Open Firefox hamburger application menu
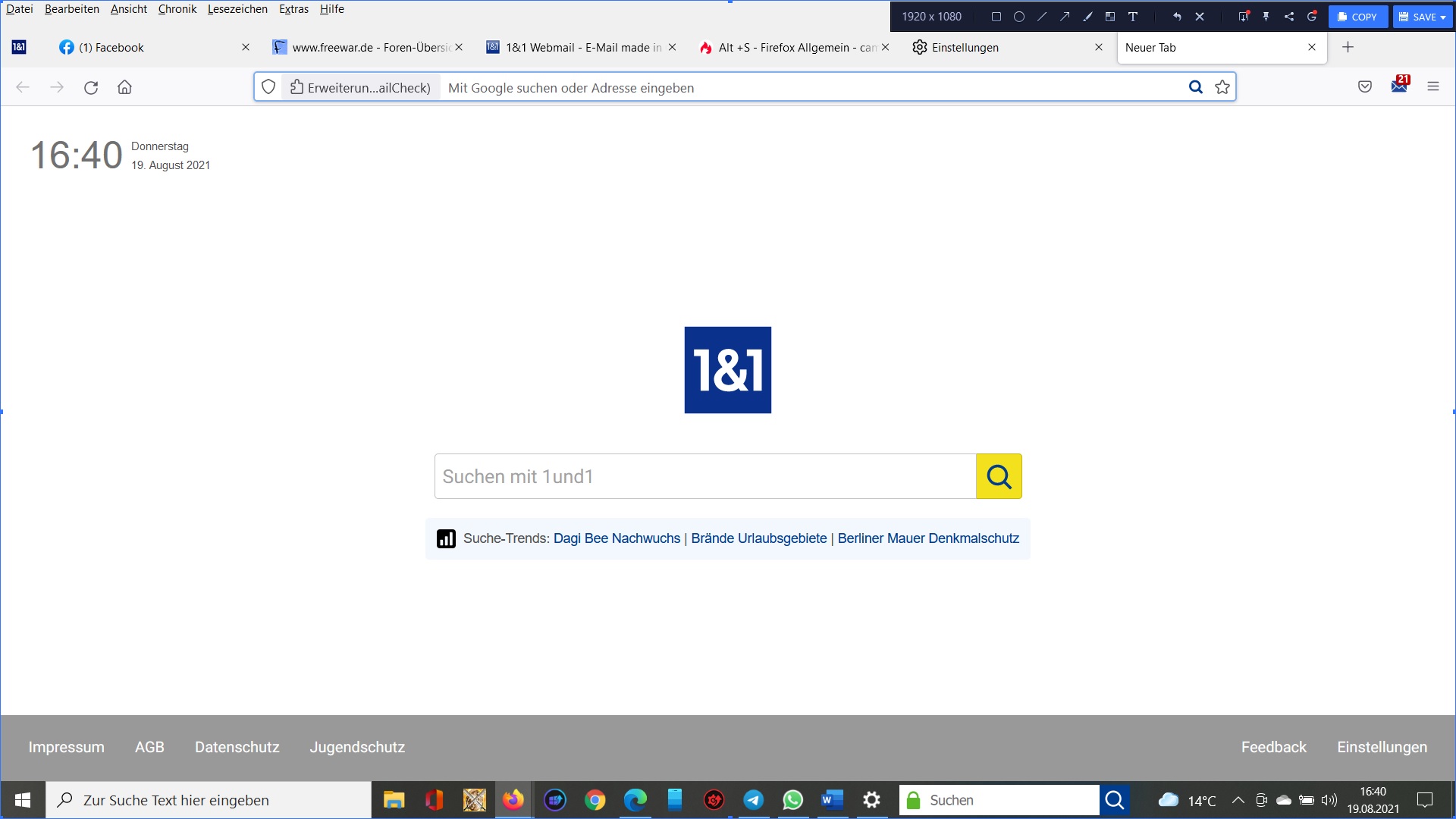 point(1433,86)
